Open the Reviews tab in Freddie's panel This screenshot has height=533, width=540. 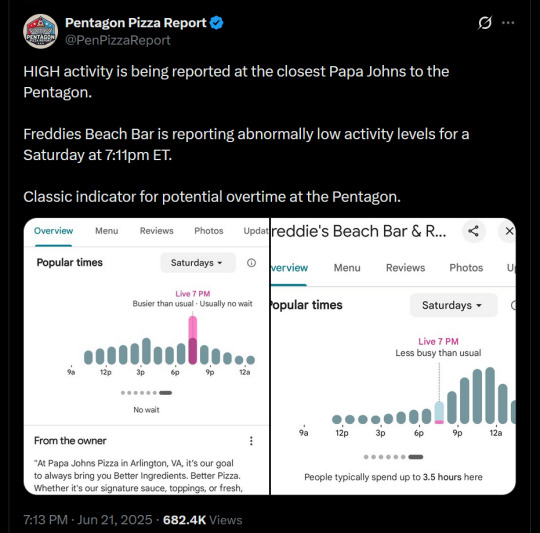[405, 268]
